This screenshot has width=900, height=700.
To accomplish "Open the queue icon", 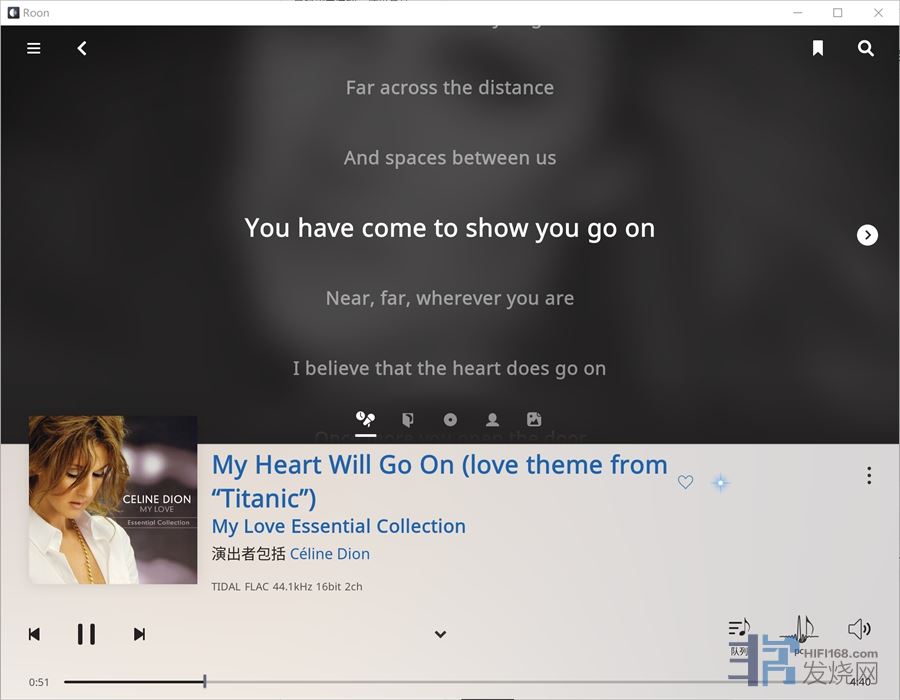I will point(739,628).
